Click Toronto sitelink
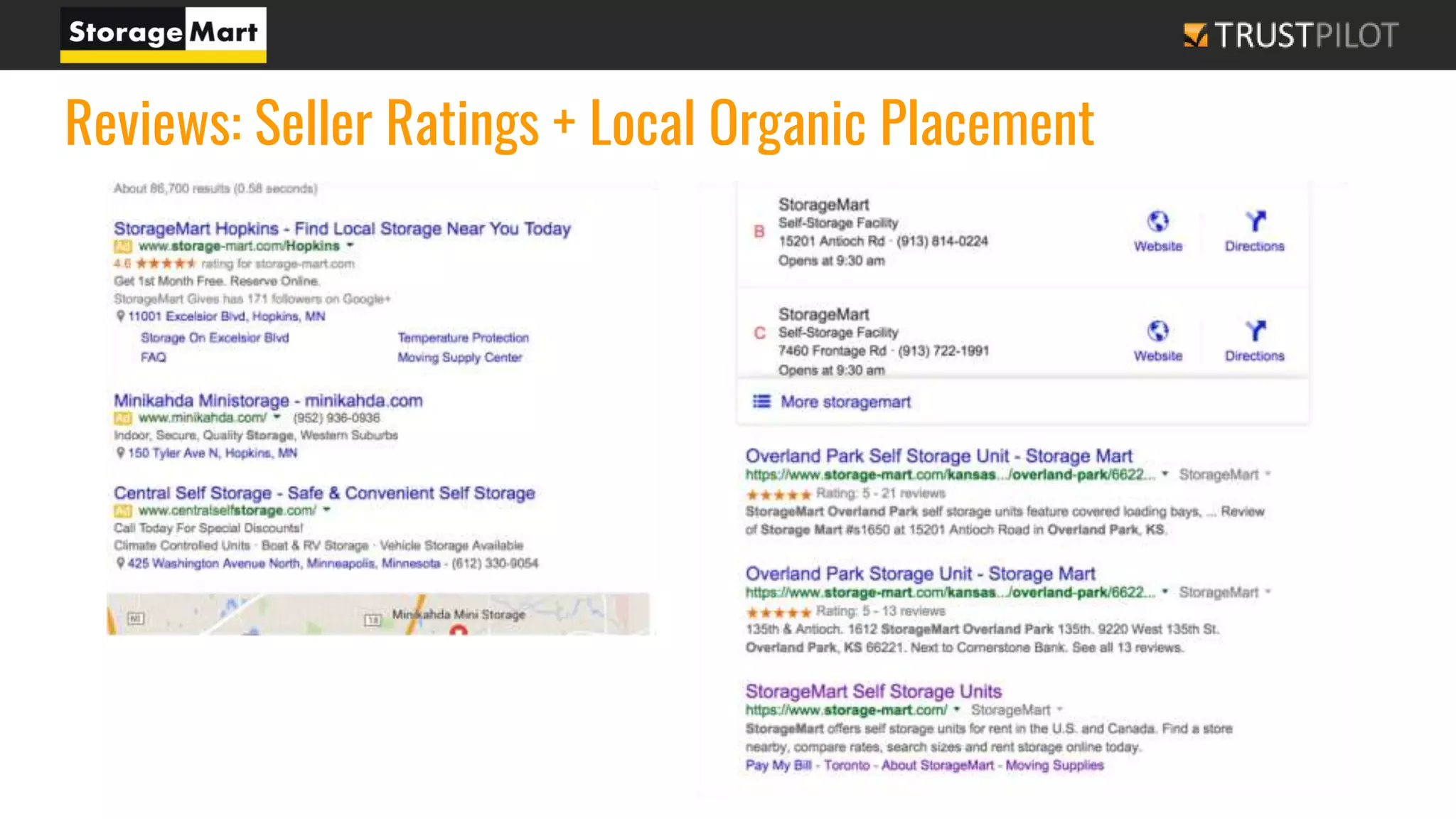This screenshot has width=1456, height=819. pyautogui.click(x=846, y=765)
